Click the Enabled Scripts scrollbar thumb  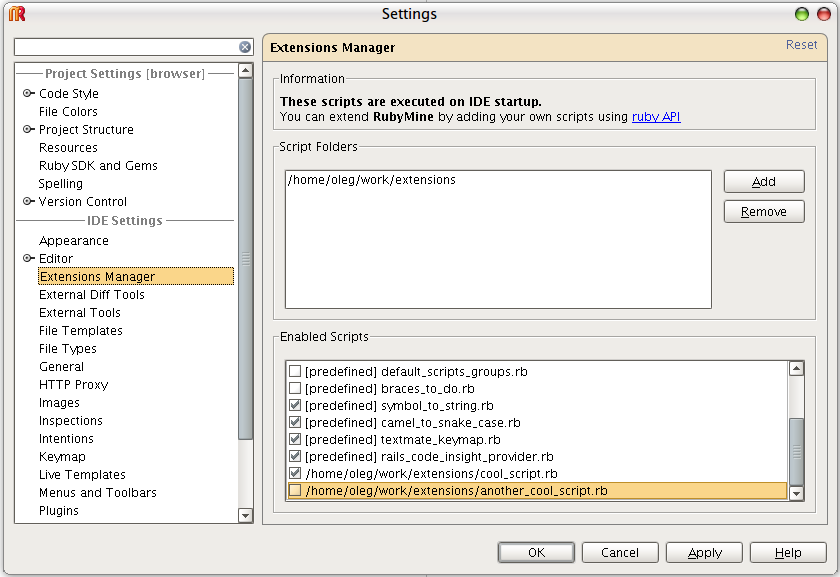(797, 452)
